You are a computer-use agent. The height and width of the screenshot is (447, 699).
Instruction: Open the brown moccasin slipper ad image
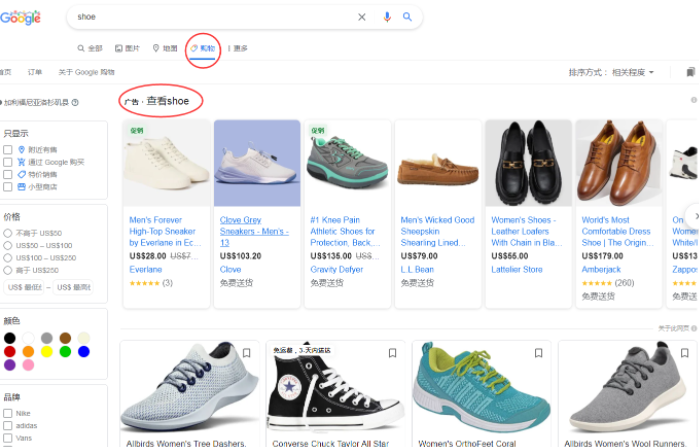[438, 163]
